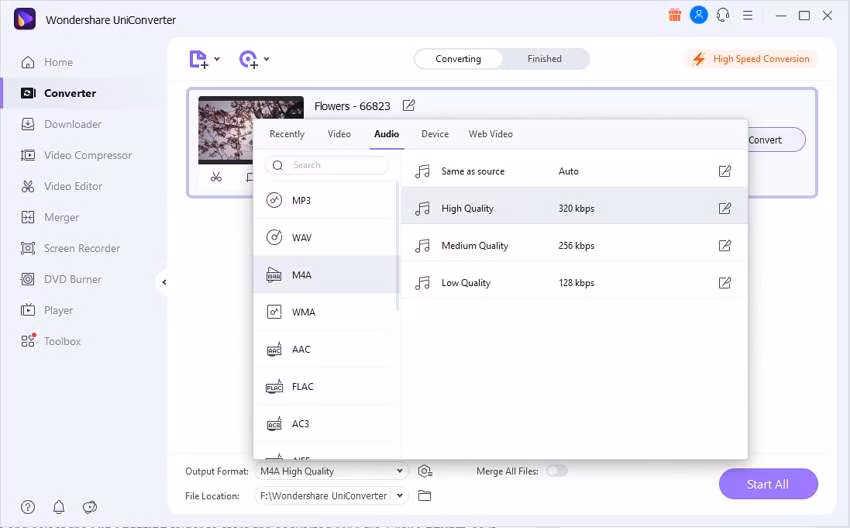Select the Web Video tab
This screenshot has height=528, width=850.
point(491,134)
